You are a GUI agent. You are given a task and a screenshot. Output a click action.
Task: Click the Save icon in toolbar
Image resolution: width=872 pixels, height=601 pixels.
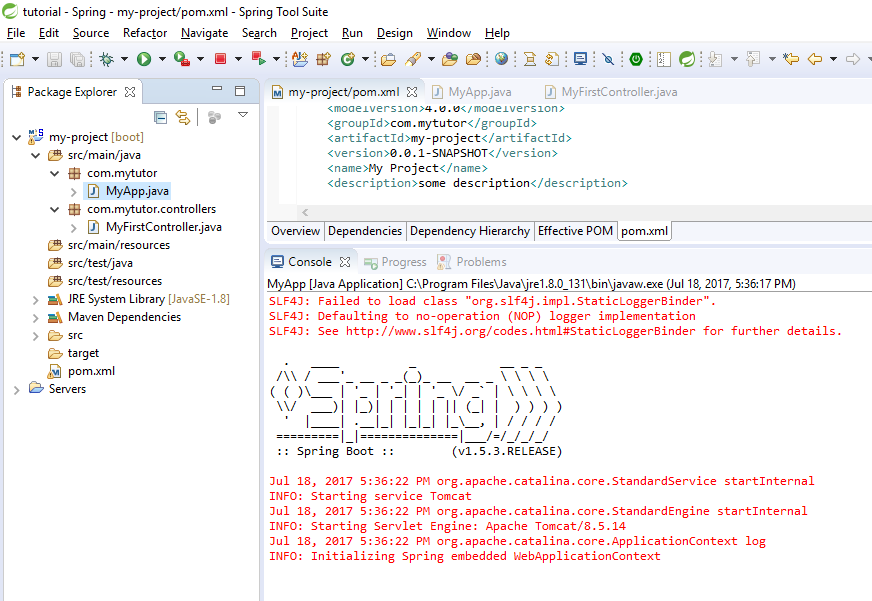(x=54, y=59)
